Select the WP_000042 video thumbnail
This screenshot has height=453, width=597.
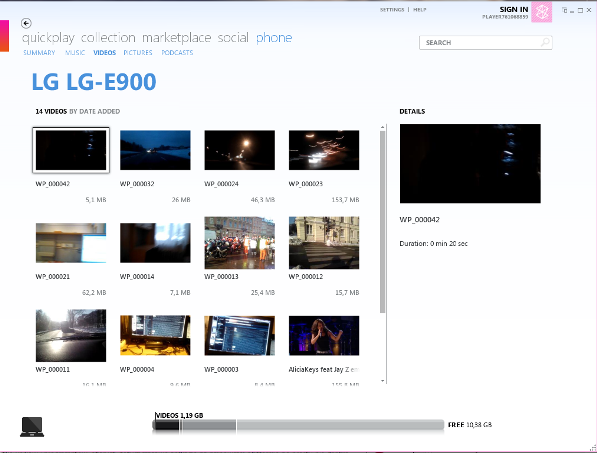pyautogui.click(x=71, y=150)
